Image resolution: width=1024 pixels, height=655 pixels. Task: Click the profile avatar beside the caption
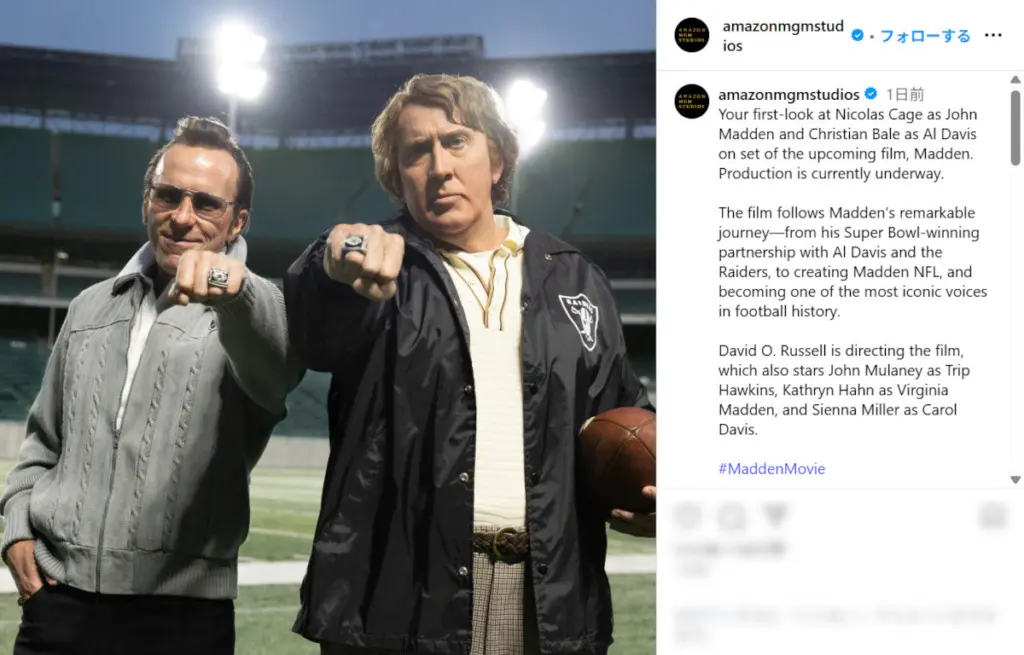point(692,102)
